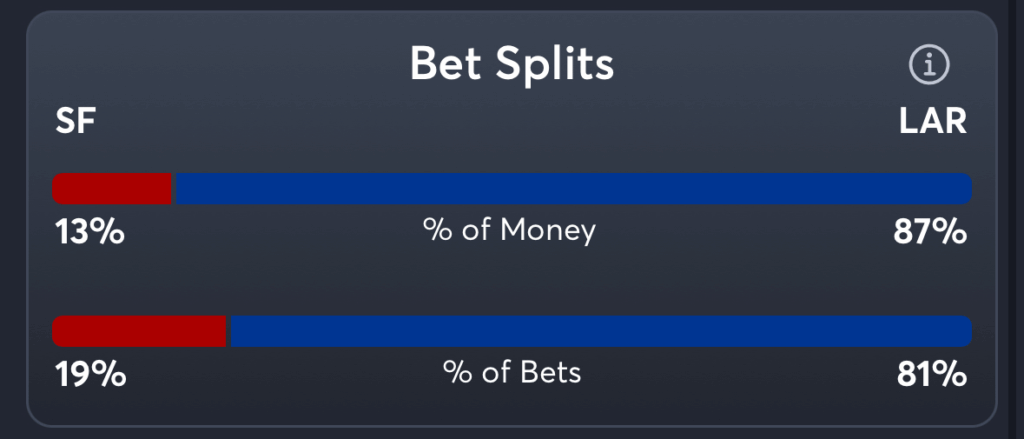The image size is (1024, 439).
Task: Click the Bet Splits heading
Action: (511, 65)
